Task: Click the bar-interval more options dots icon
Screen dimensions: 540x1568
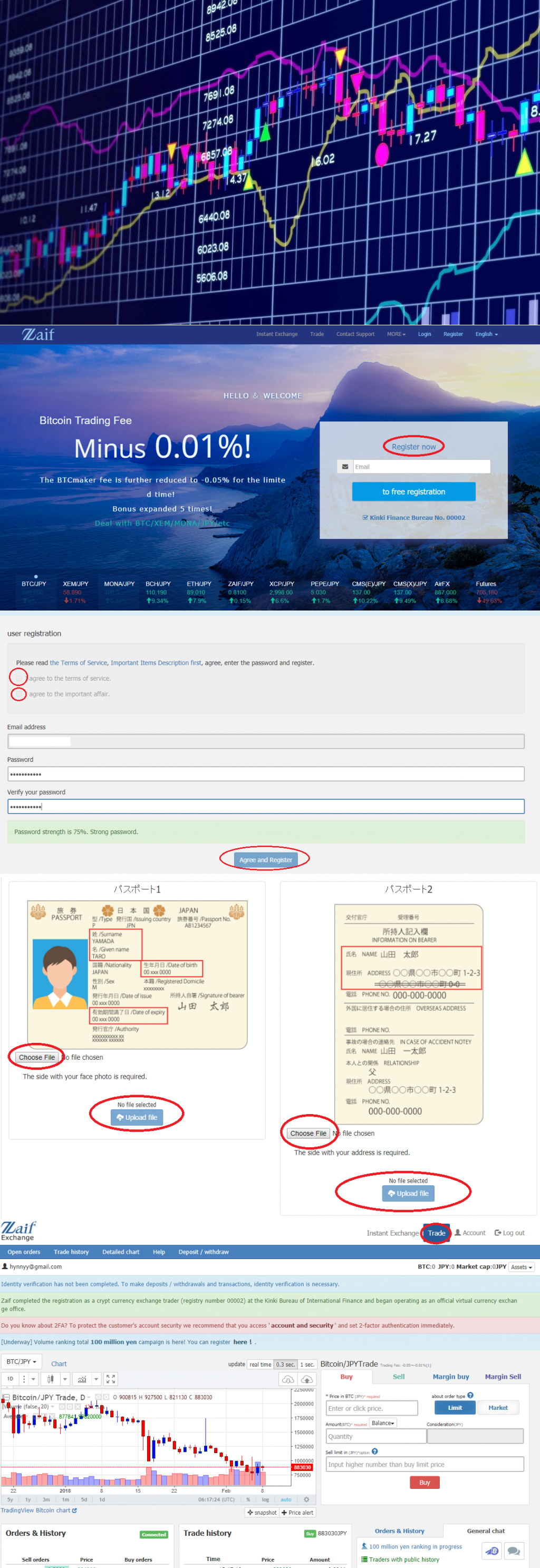Action: 24,1379
